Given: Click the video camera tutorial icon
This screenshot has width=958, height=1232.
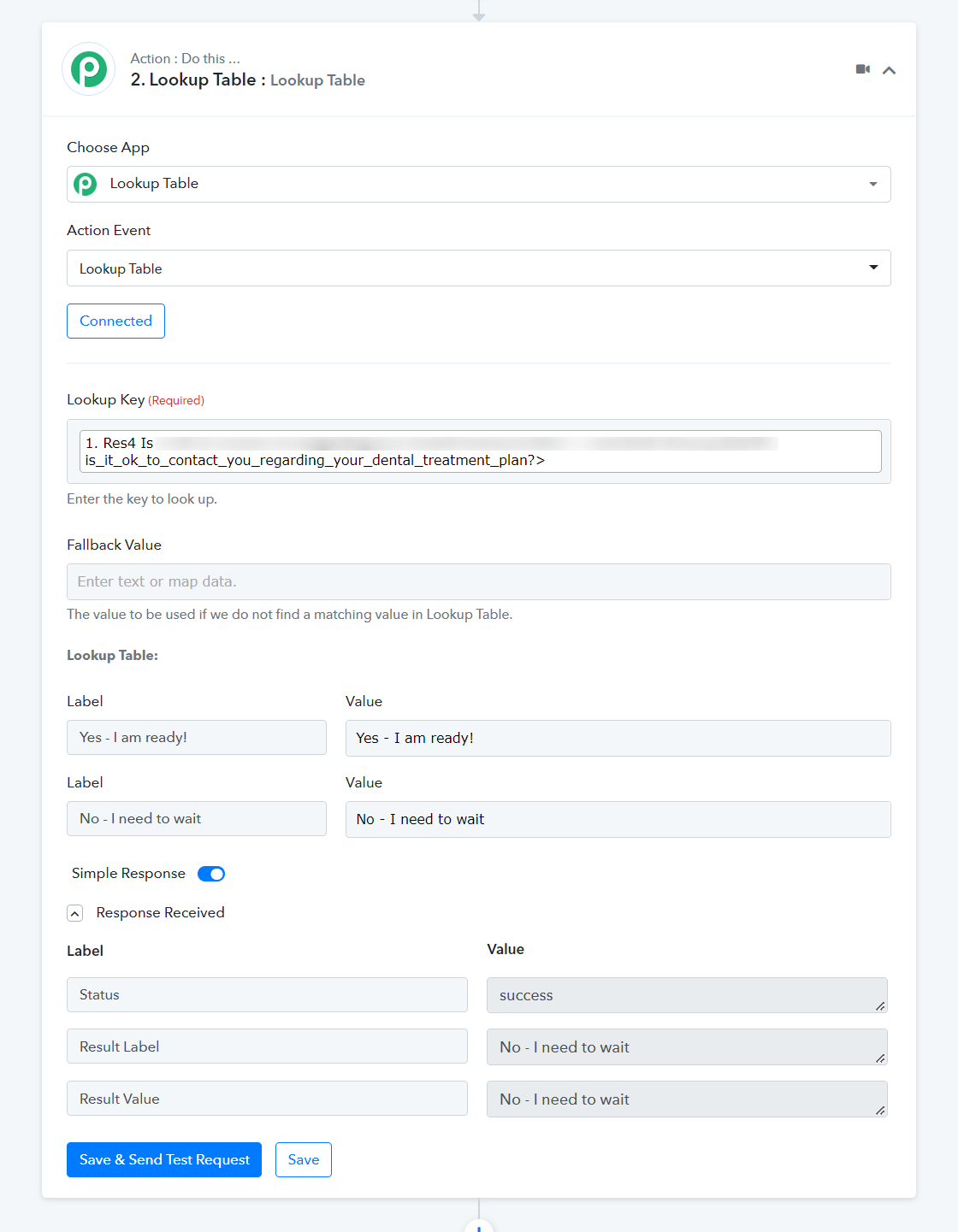Looking at the screenshot, I should [863, 69].
